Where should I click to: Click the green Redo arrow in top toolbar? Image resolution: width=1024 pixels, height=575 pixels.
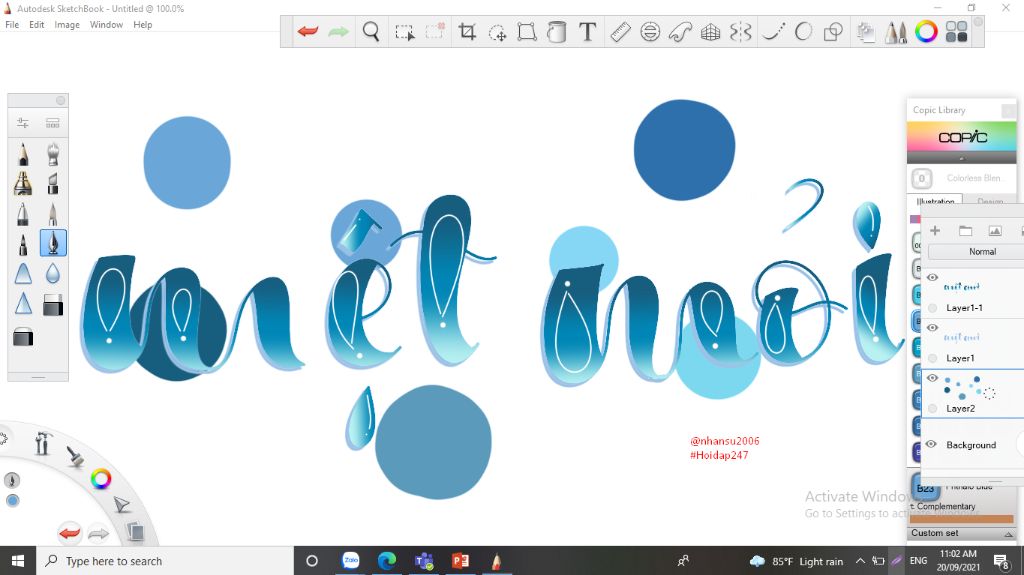[x=338, y=31]
